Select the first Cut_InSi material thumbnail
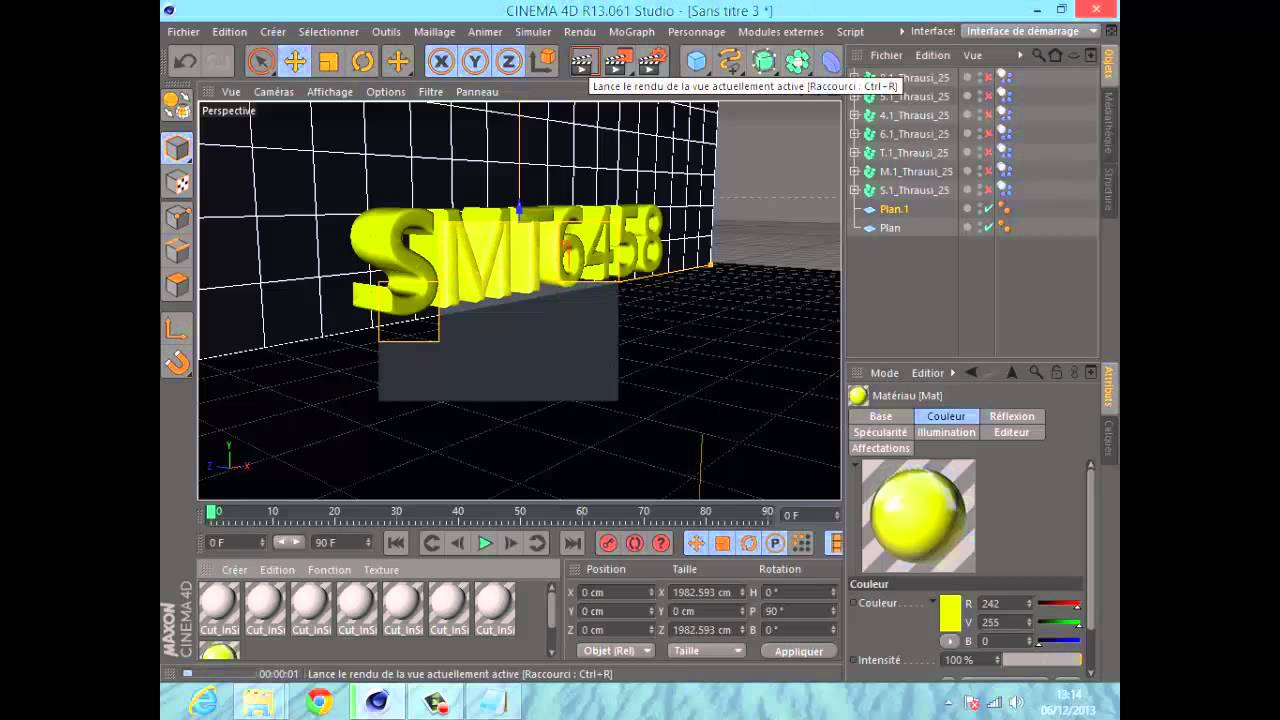This screenshot has height=720, width=1280. pos(219,608)
